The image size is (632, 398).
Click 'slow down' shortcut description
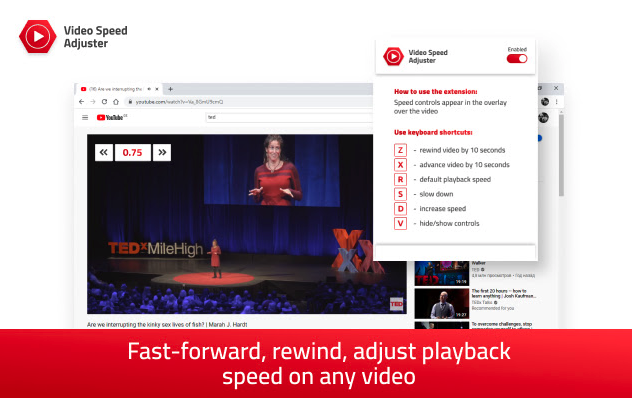436,194
